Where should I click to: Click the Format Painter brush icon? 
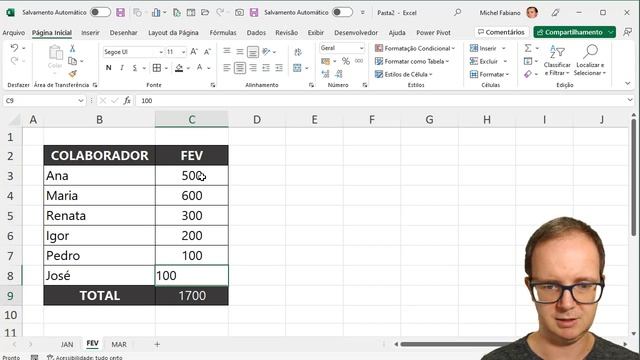click(73, 74)
